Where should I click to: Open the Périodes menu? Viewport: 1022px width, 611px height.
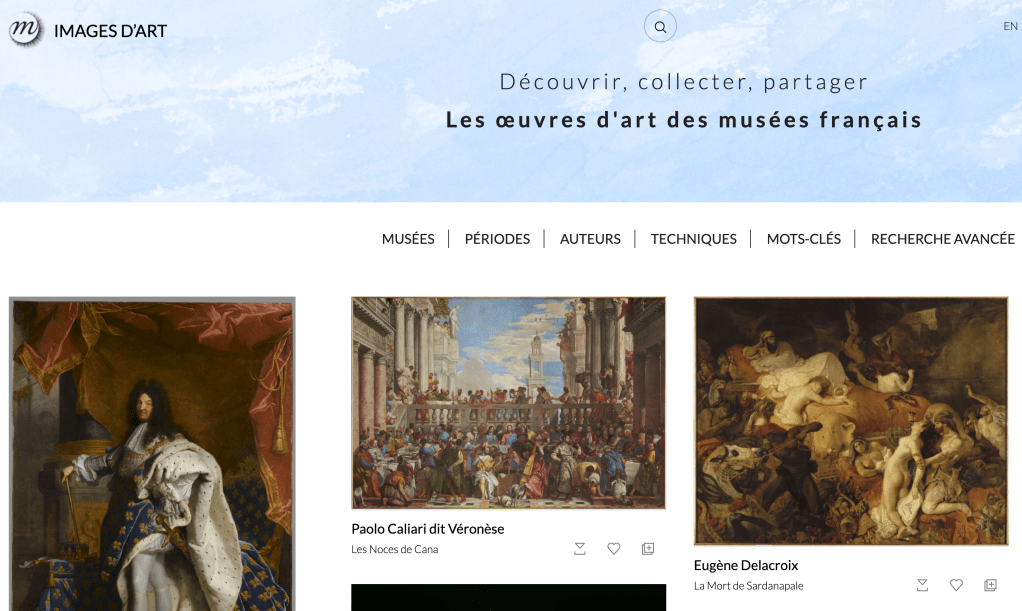[x=497, y=239]
